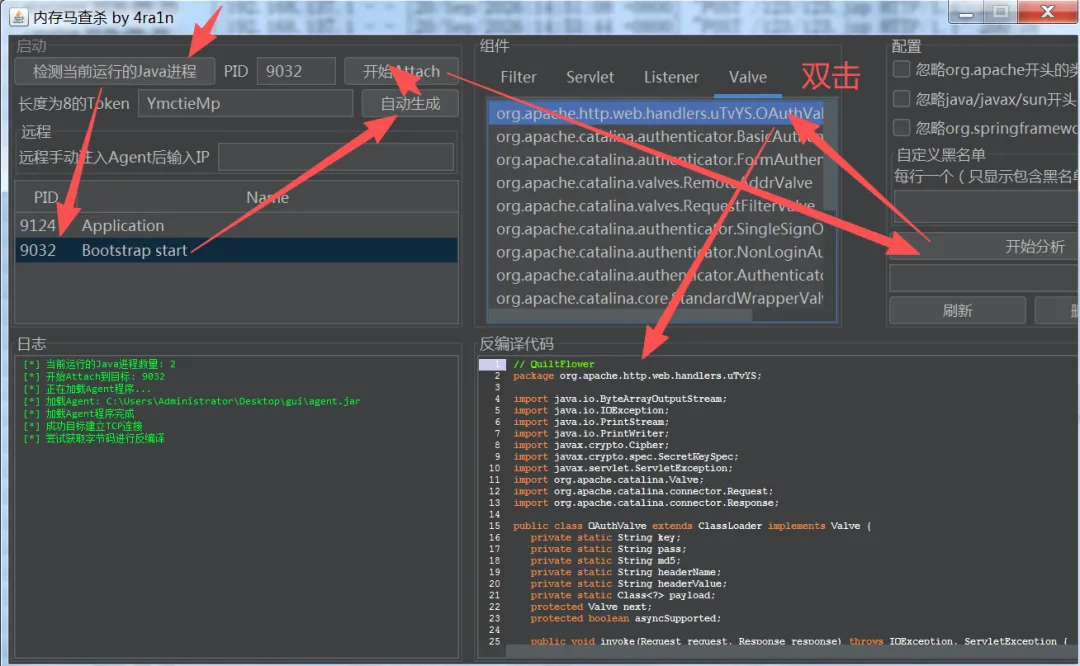Click the 8-character Token field
The image size is (1080, 666).
(245, 104)
